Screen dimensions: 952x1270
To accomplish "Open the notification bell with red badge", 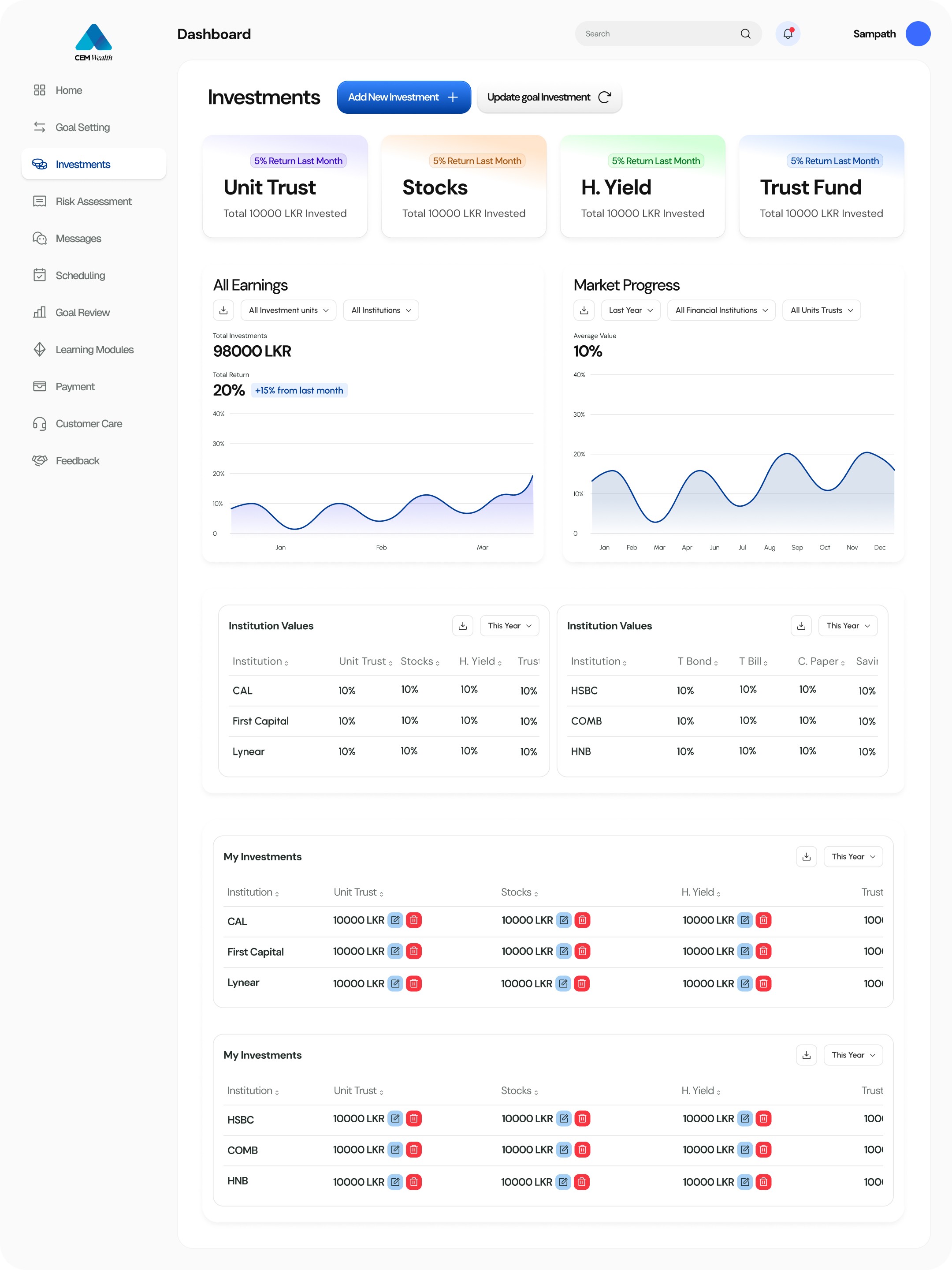I will click(x=787, y=34).
